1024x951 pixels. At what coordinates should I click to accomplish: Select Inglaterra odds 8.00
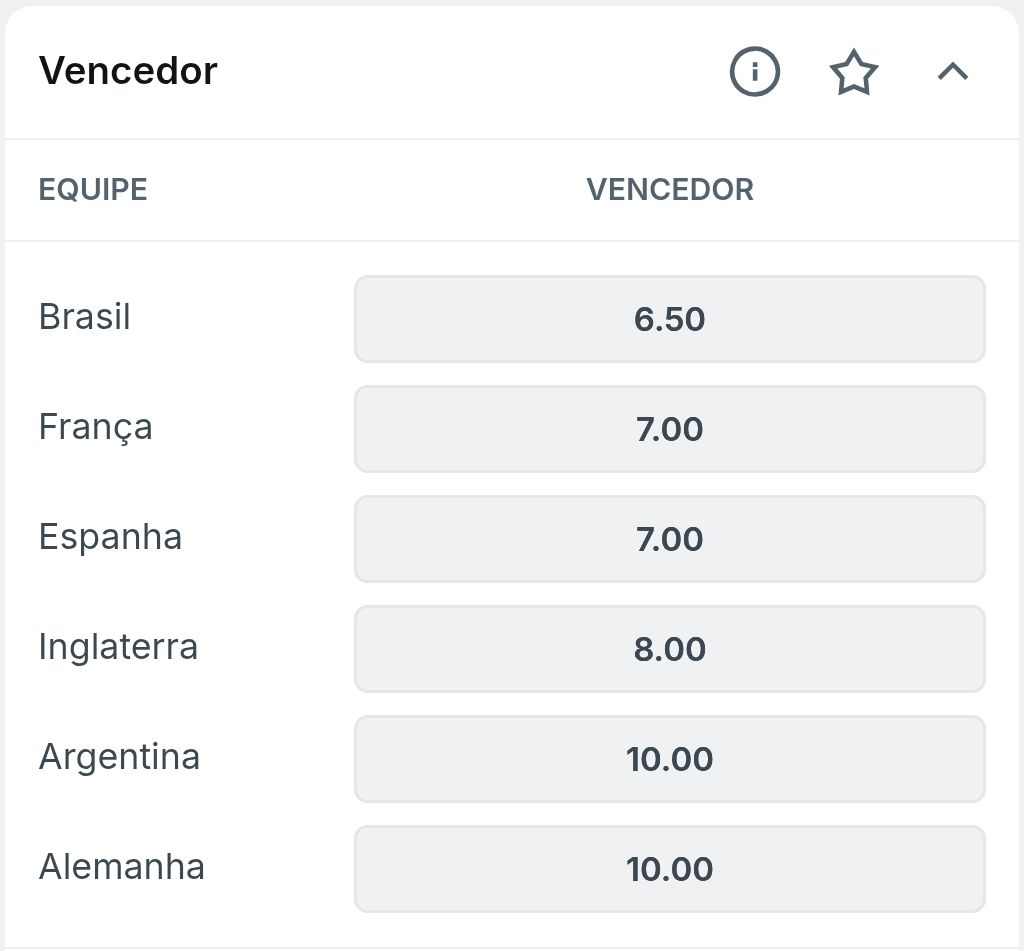[669, 649]
